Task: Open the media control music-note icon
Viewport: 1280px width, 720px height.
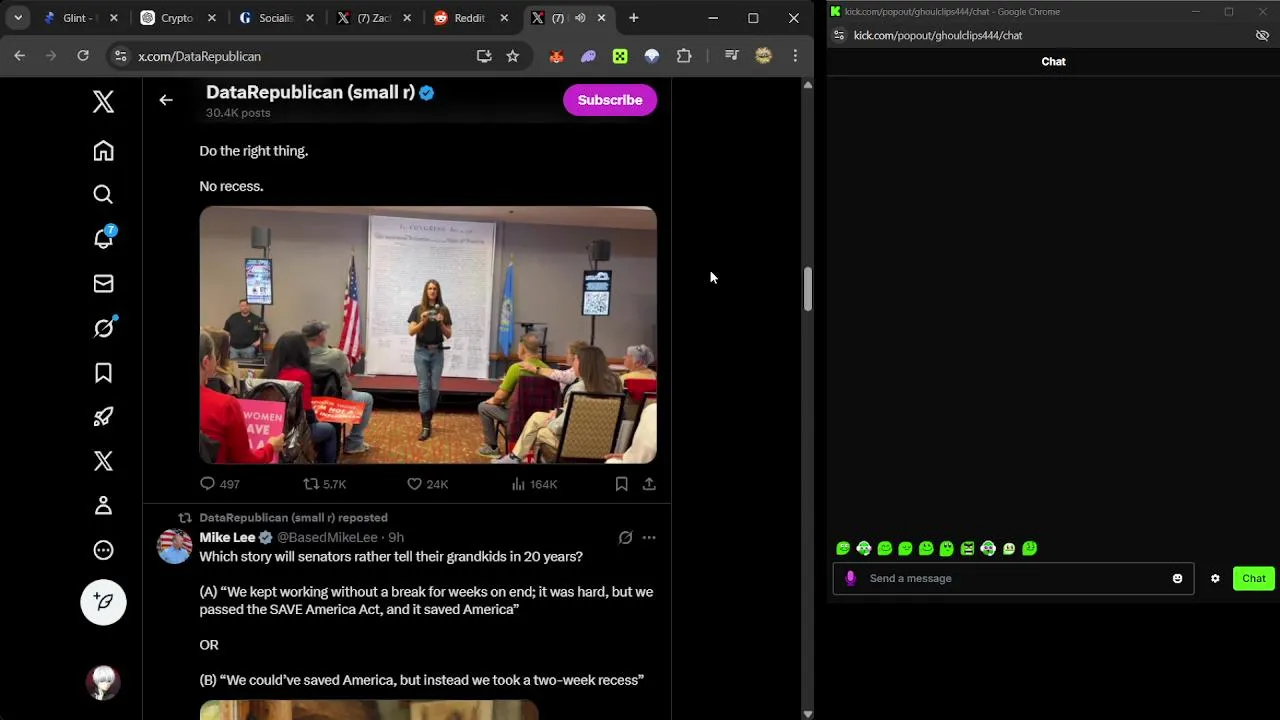Action: coord(731,56)
